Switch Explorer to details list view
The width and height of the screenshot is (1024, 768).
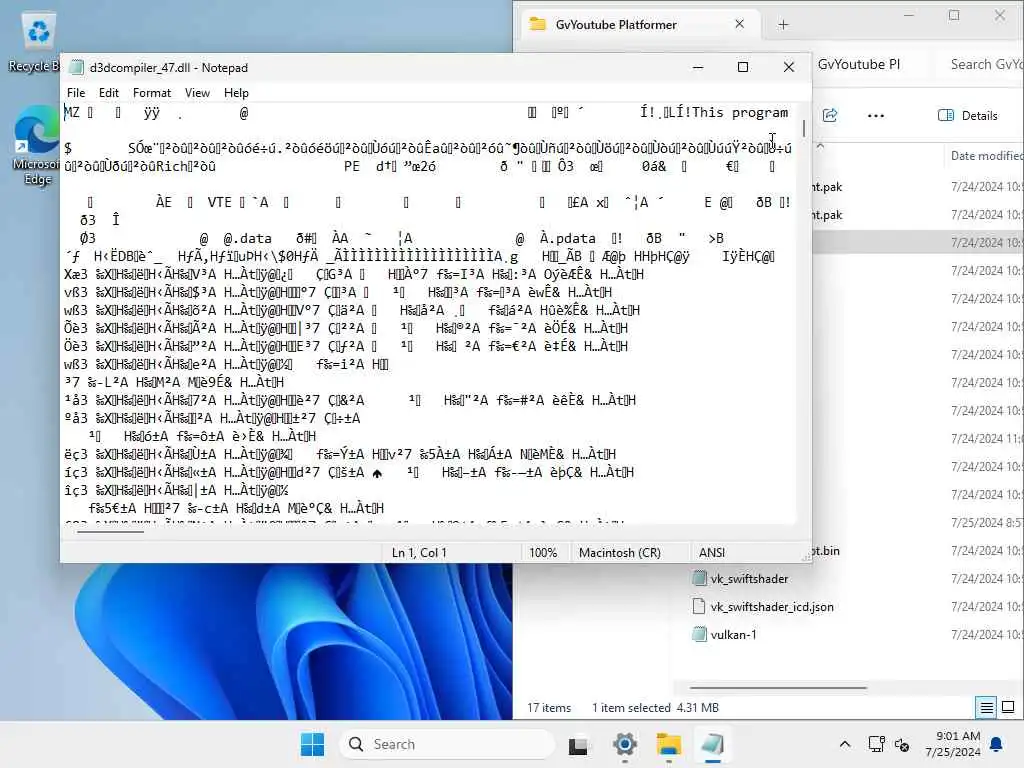[986, 707]
